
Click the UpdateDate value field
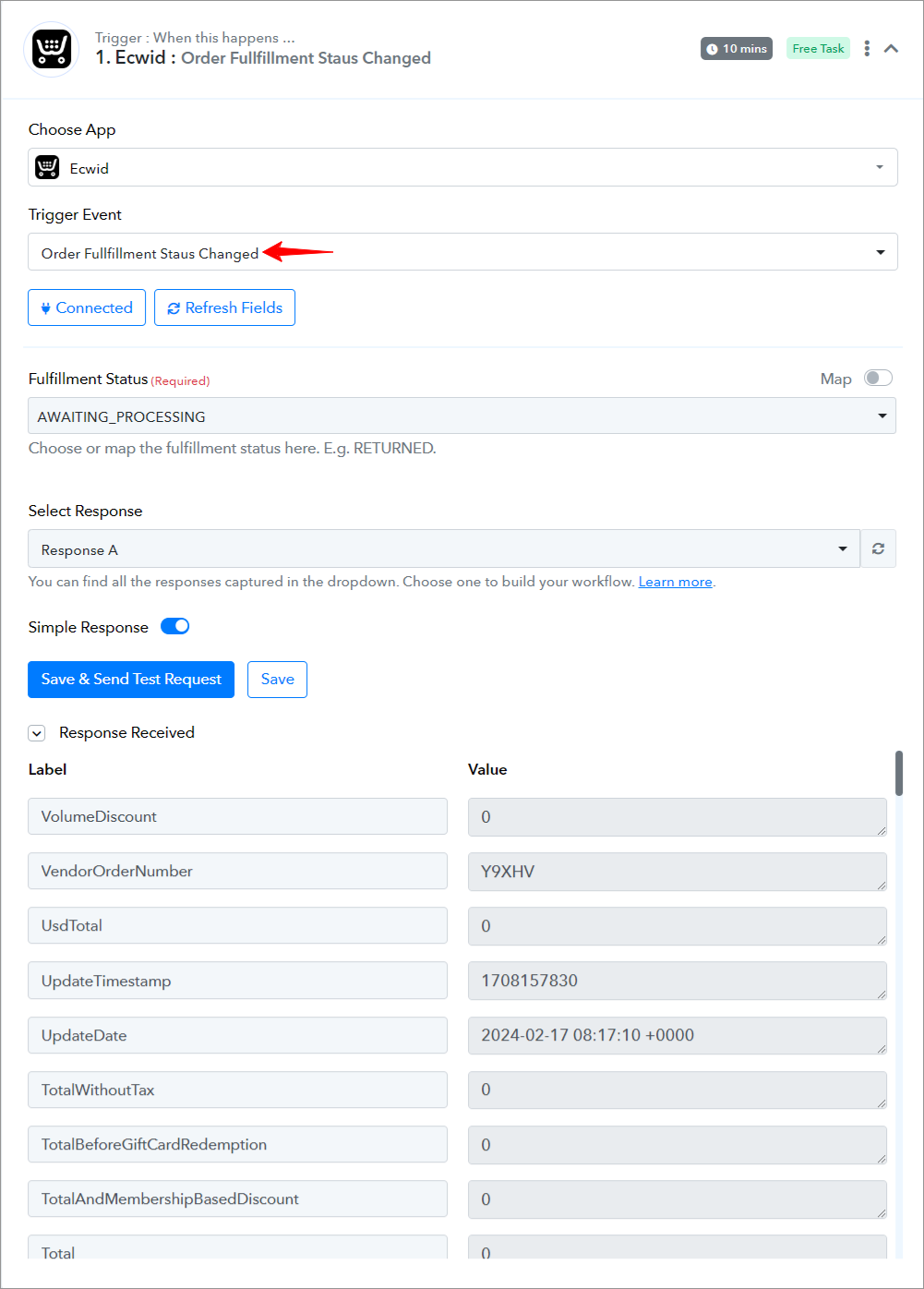coord(678,1035)
